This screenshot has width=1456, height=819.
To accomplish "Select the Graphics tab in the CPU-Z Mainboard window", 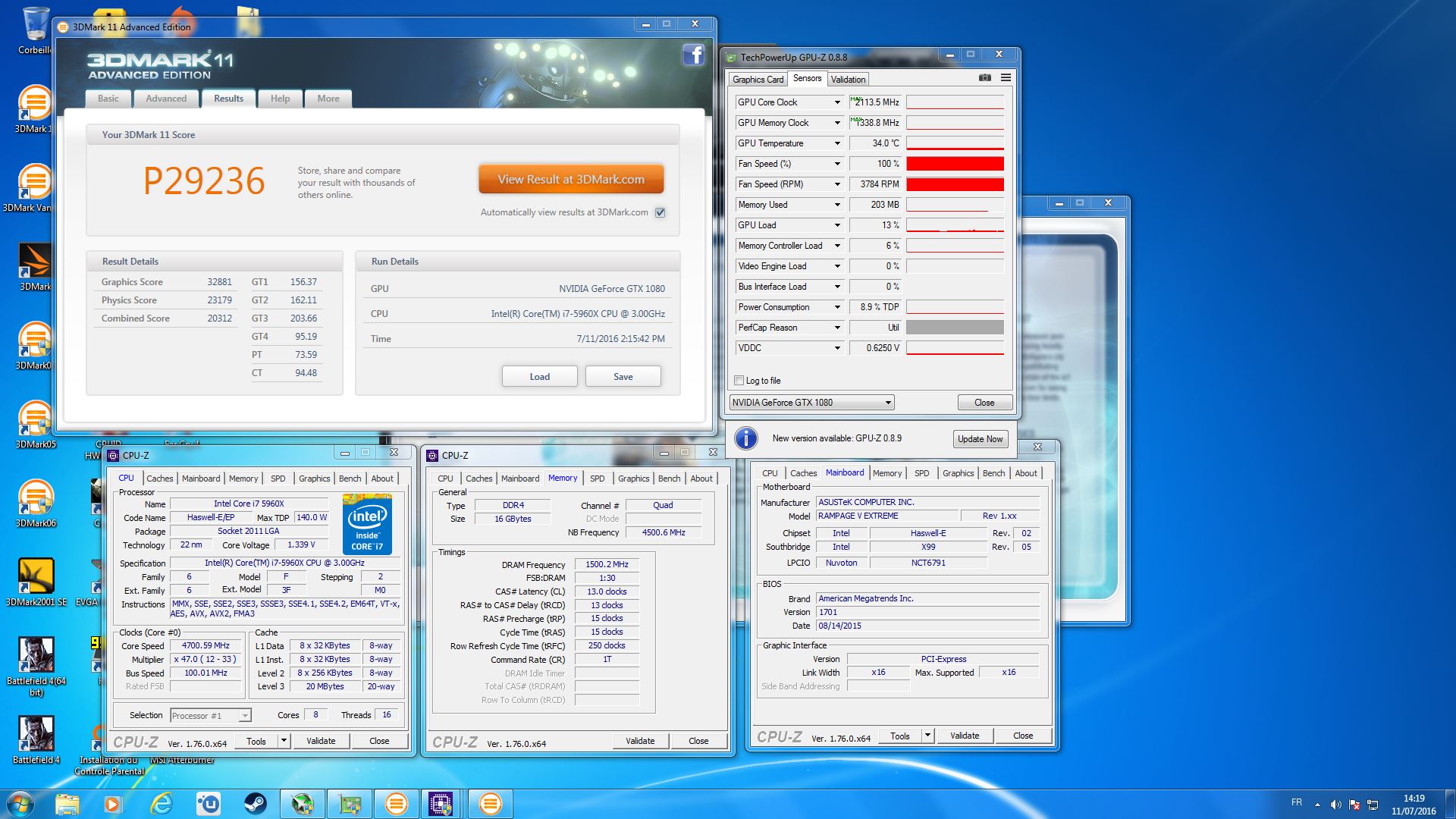I will click(958, 473).
